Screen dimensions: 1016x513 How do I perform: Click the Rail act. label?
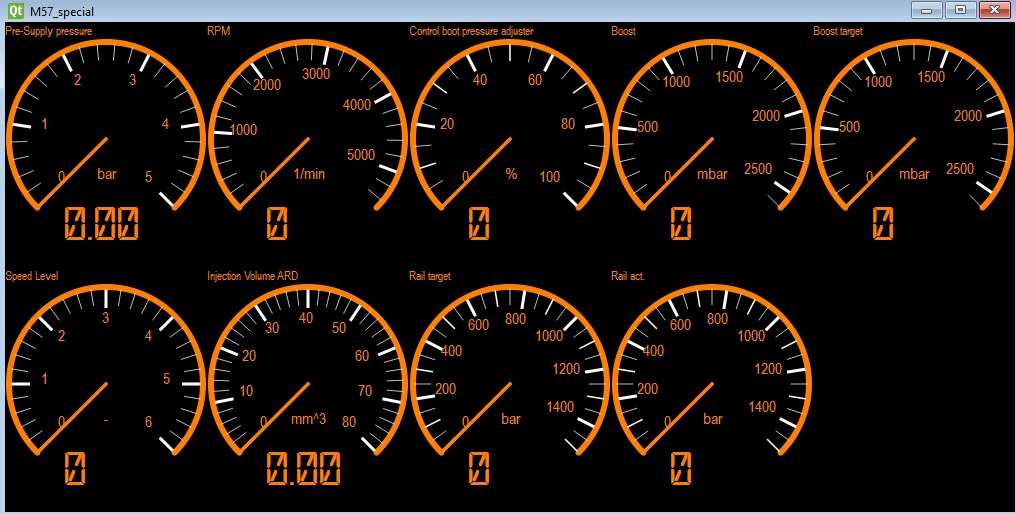[x=628, y=276]
